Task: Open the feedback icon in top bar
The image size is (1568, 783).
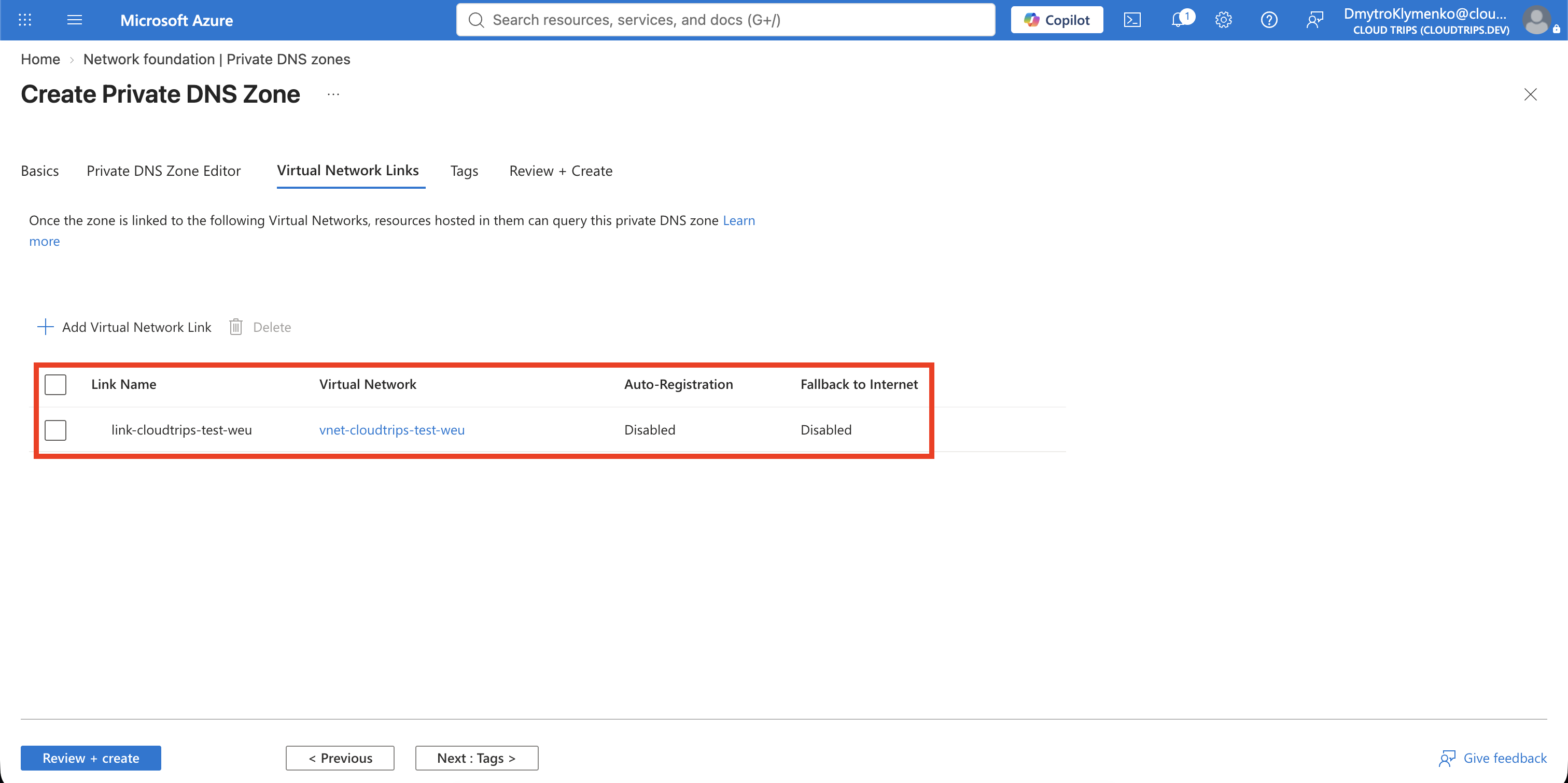Action: [x=1315, y=20]
